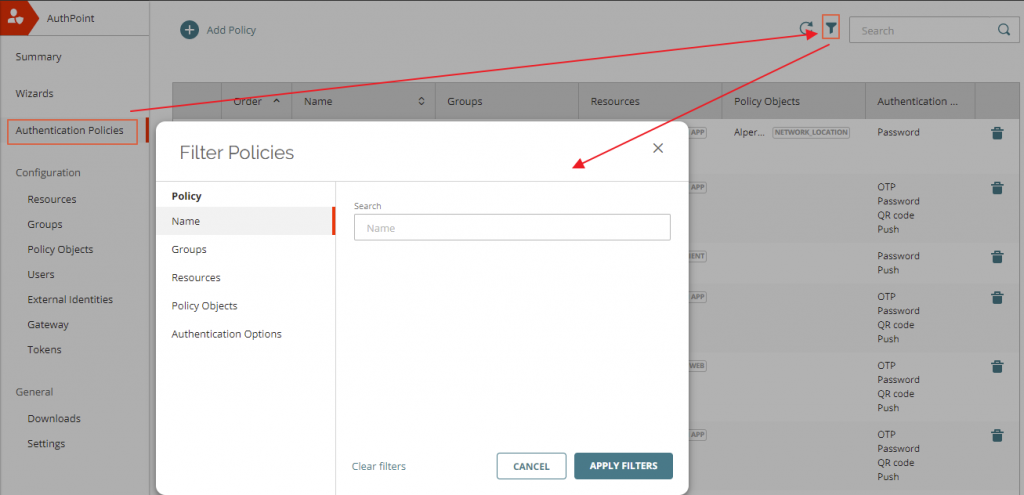
Task: Select the Groups filter category
Action: point(189,249)
